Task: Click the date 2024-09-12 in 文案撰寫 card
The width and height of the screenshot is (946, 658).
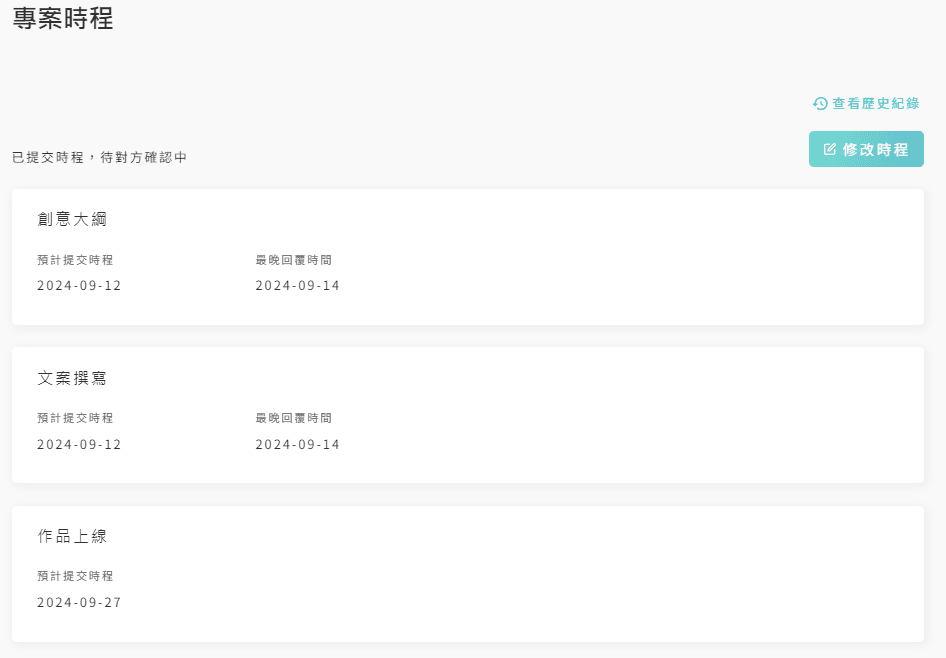Action: (79, 444)
